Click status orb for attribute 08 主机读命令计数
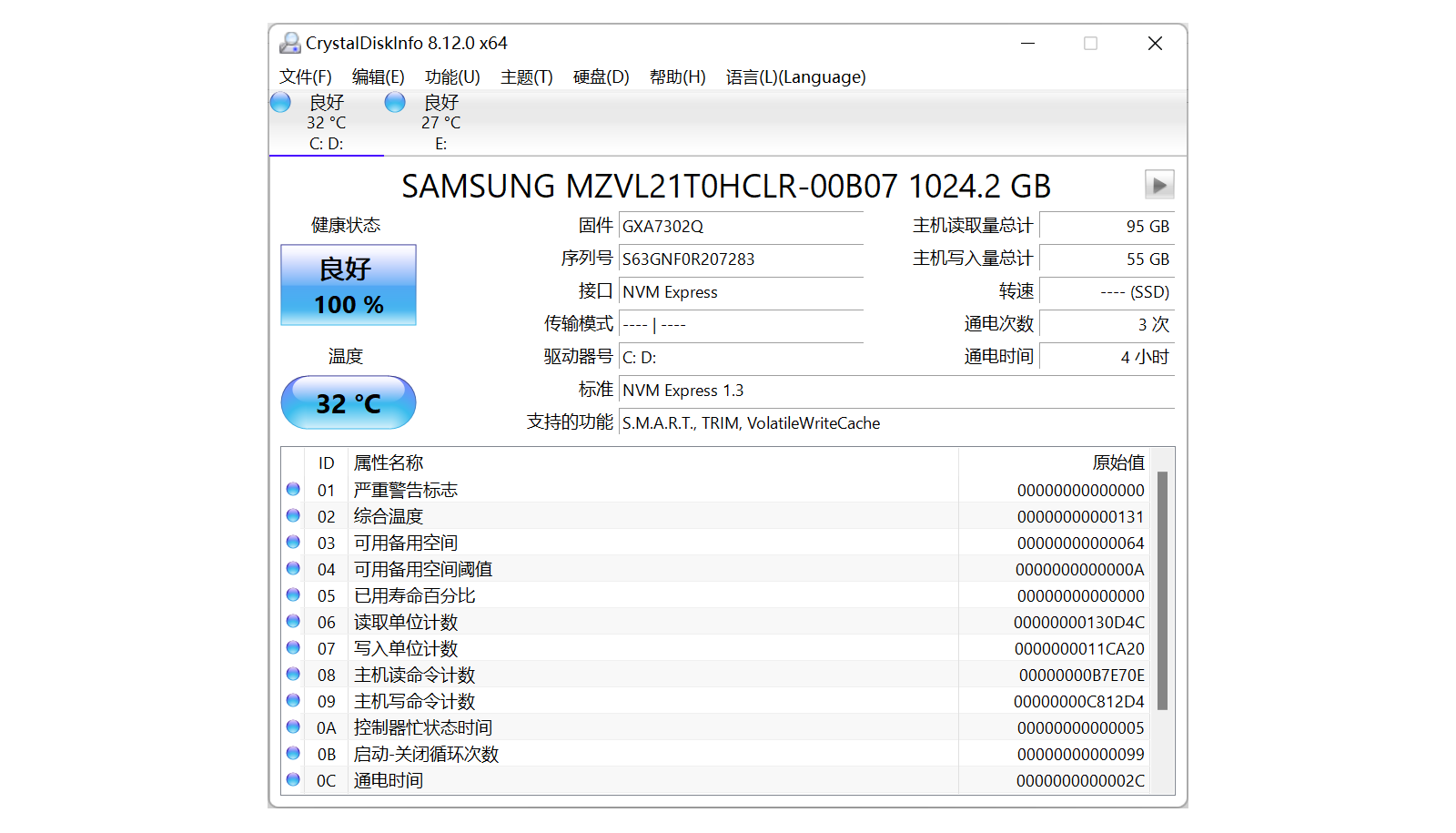This screenshot has height=833, width=1456. coord(293,674)
